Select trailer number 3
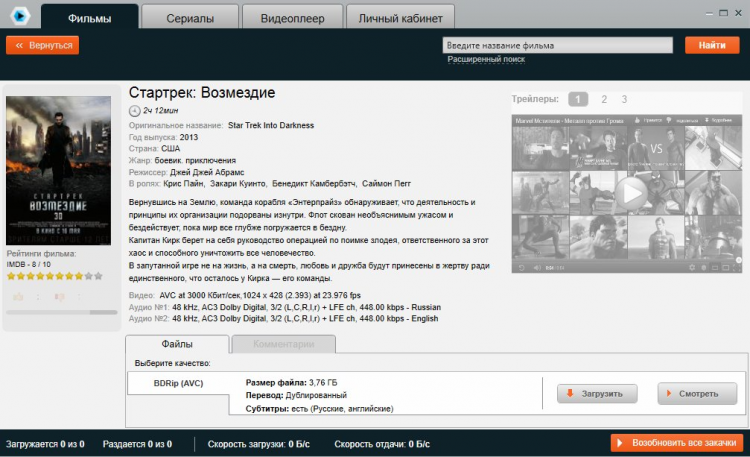Screen dimensions: 750x457 click(x=624, y=99)
